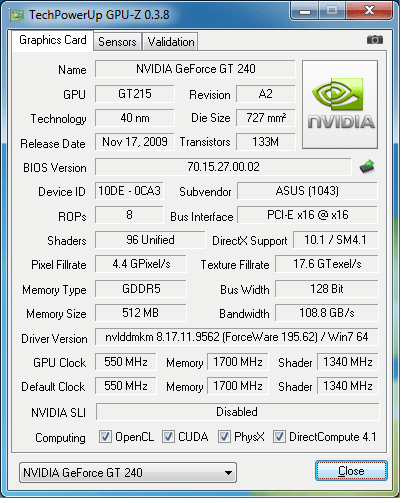Toggle the OpenCL checkbox
Screen dimensions: 401x503
click(x=105, y=437)
